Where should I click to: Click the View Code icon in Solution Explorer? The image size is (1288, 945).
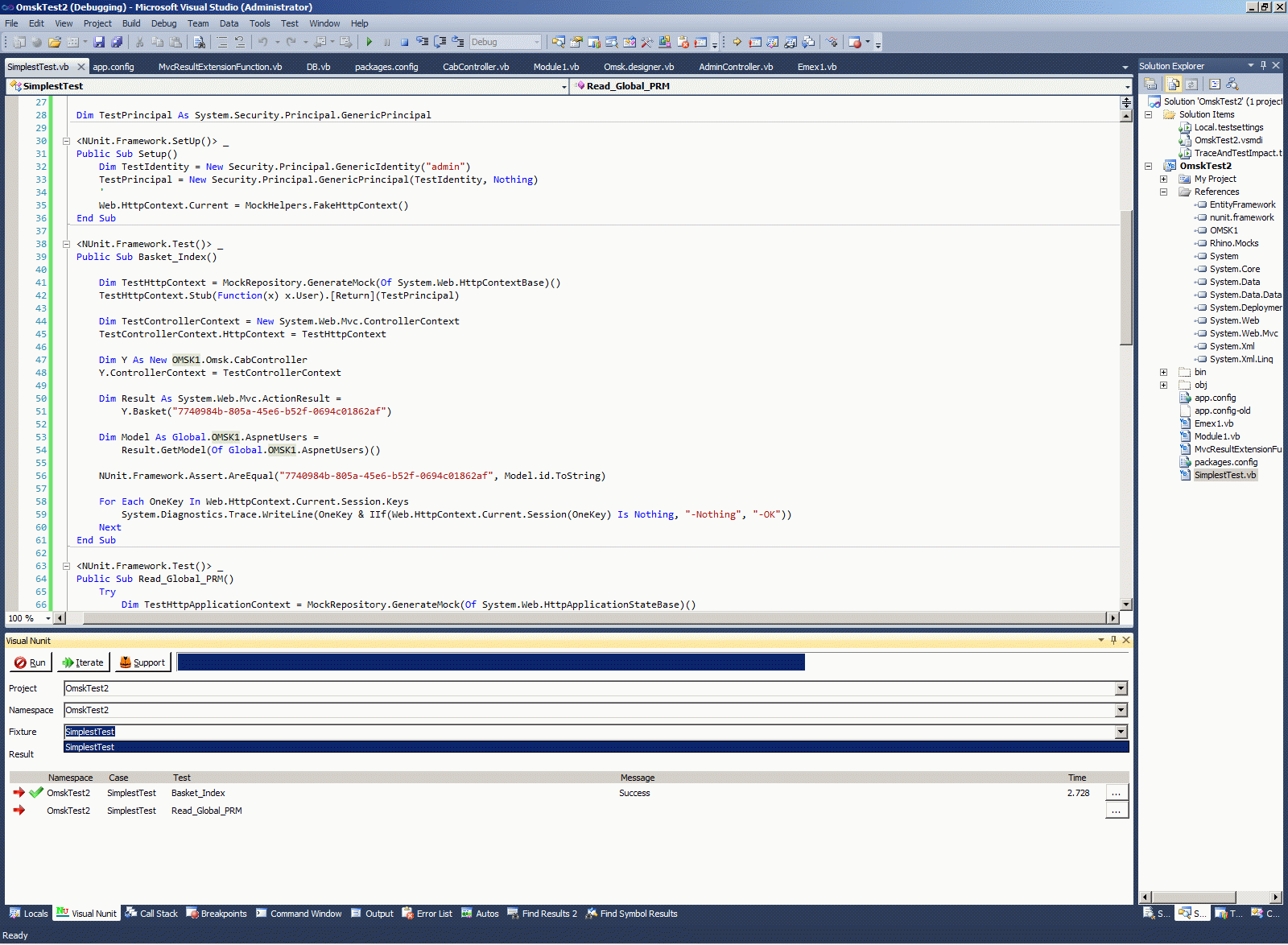(1215, 84)
